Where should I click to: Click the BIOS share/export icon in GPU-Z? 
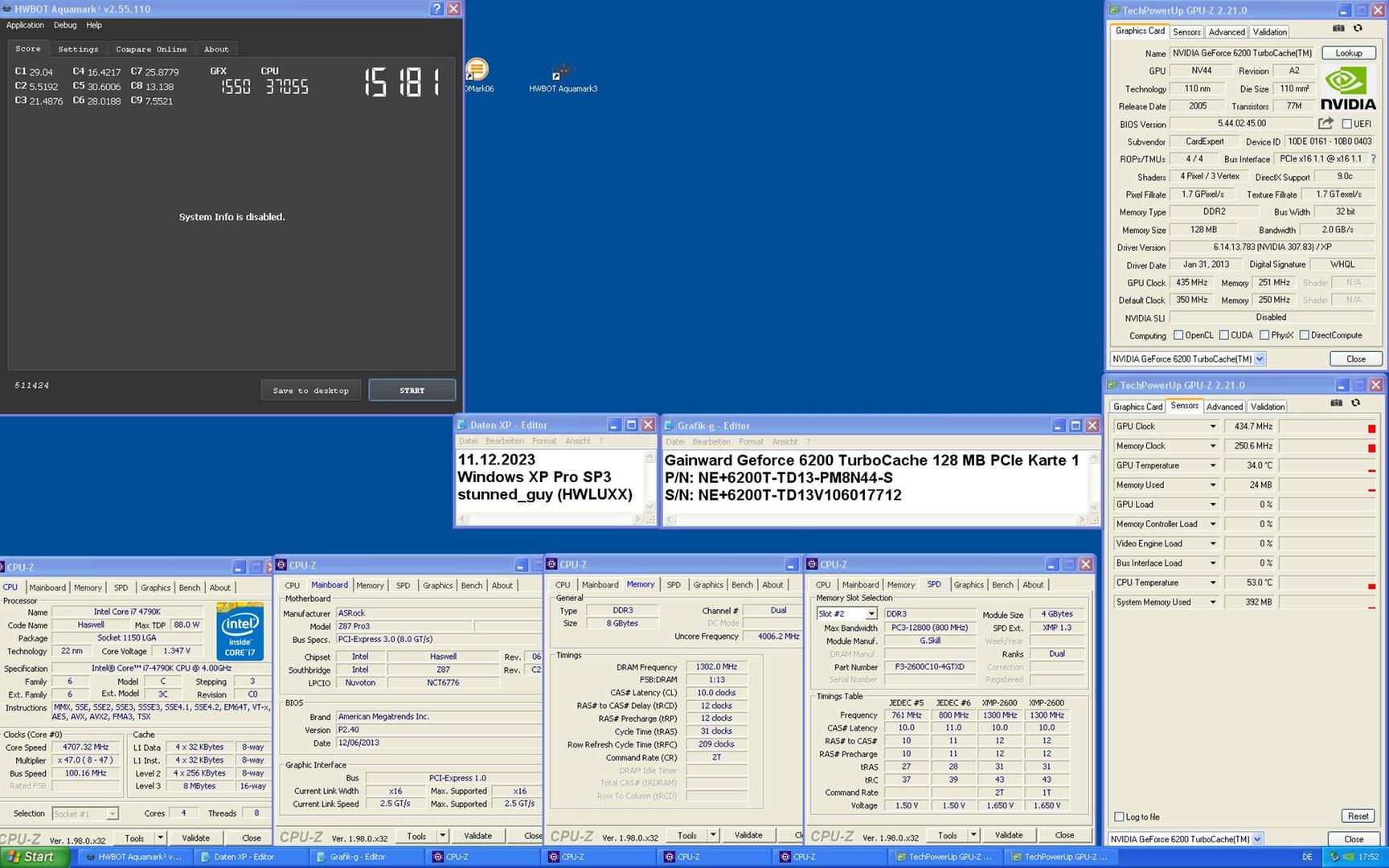coord(1325,123)
